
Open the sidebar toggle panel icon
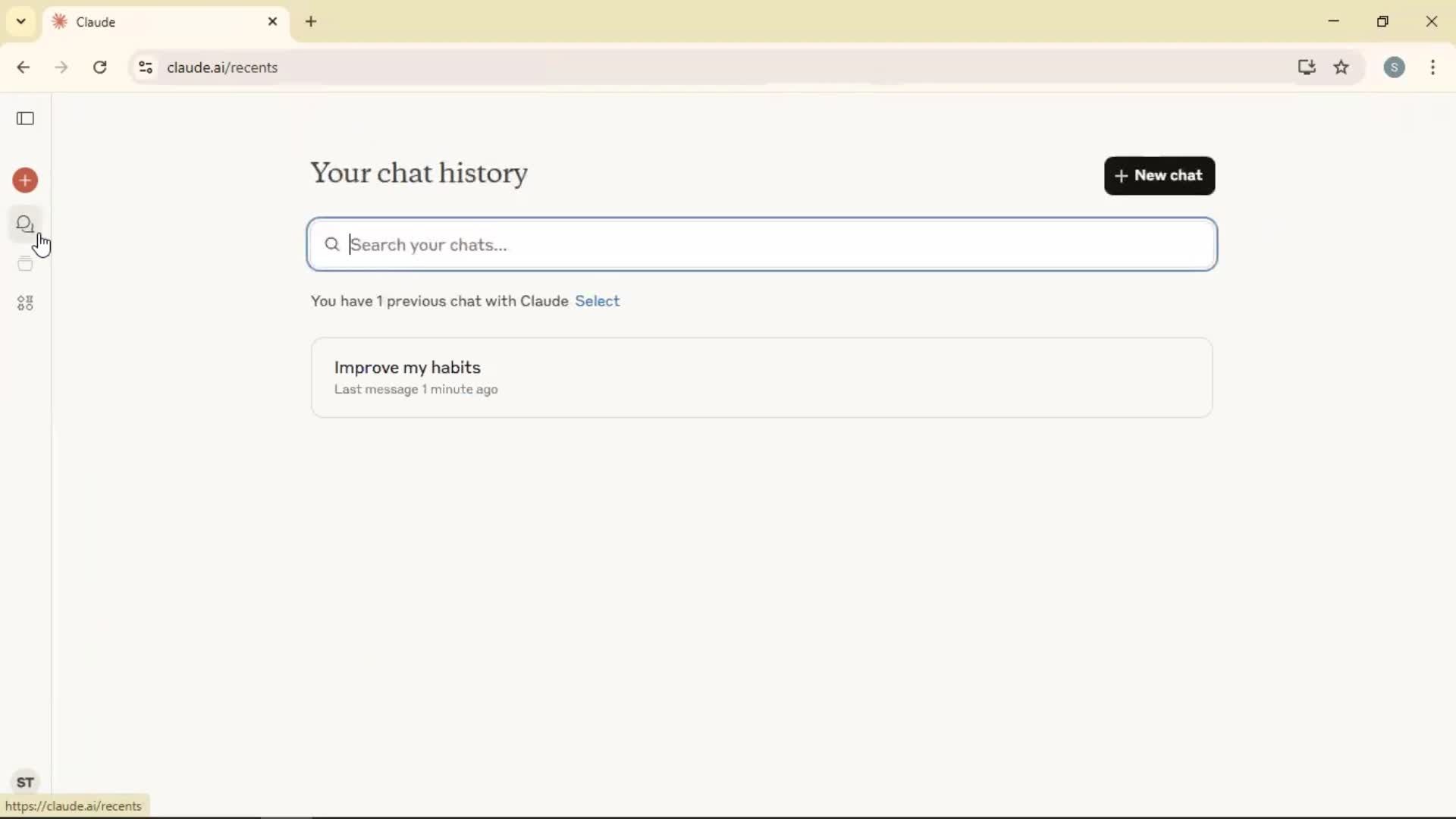[x=26, y=118]
